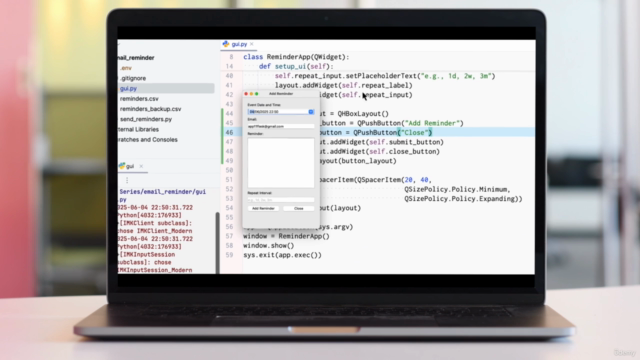640x360 pixels.
Task: Click the Reminder text area
Action: (281, 162)
